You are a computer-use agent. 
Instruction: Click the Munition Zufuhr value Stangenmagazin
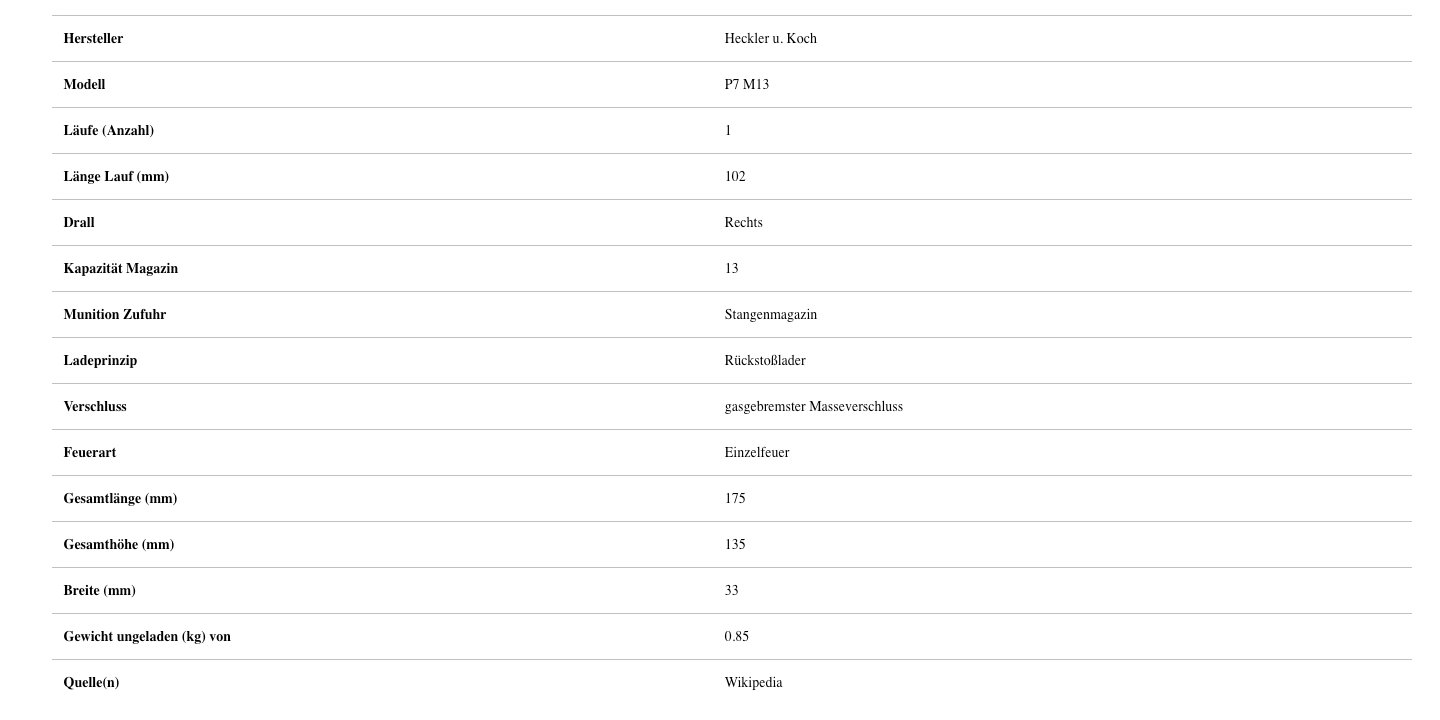point(770,315)
